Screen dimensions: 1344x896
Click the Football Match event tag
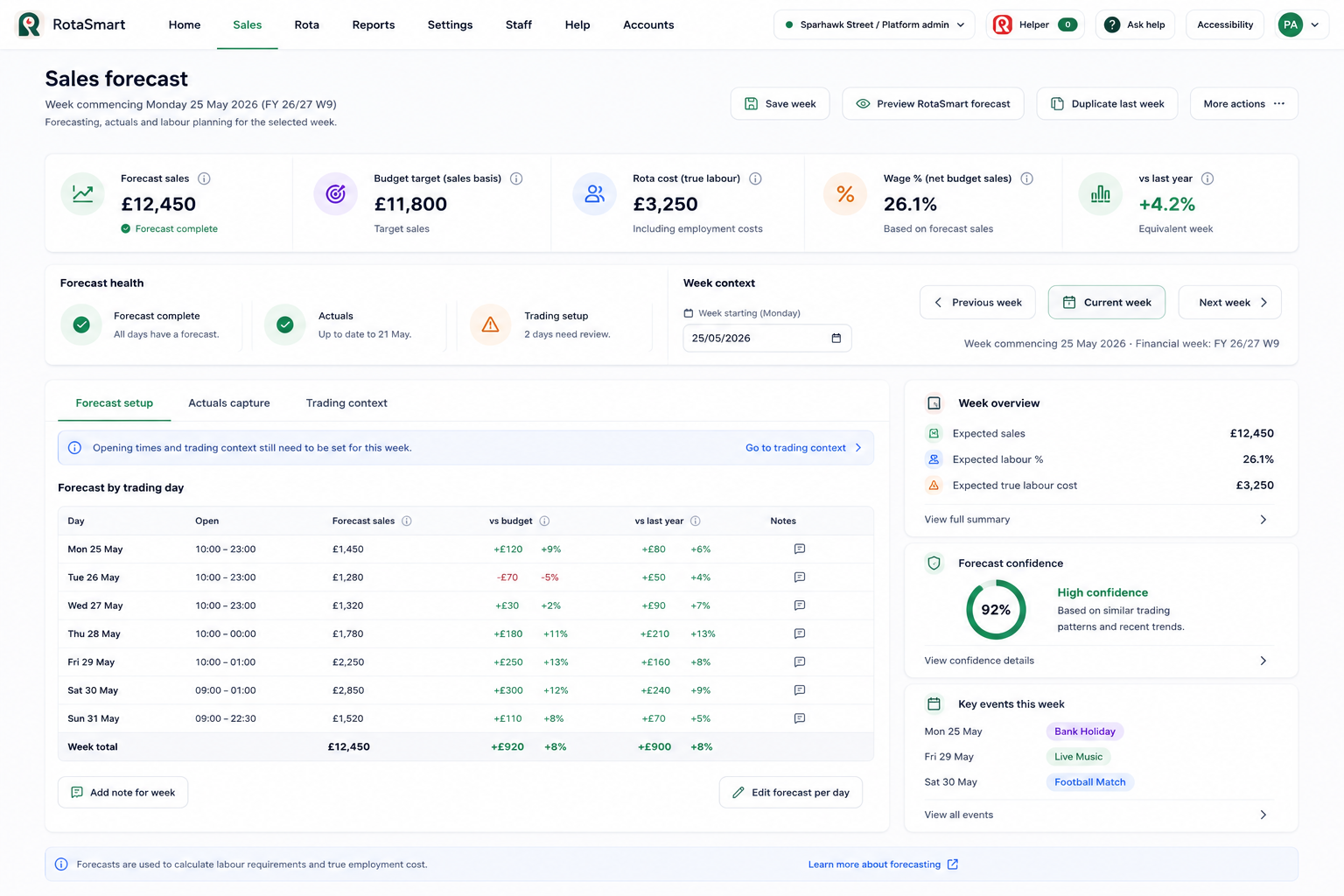coord(1090,782)
